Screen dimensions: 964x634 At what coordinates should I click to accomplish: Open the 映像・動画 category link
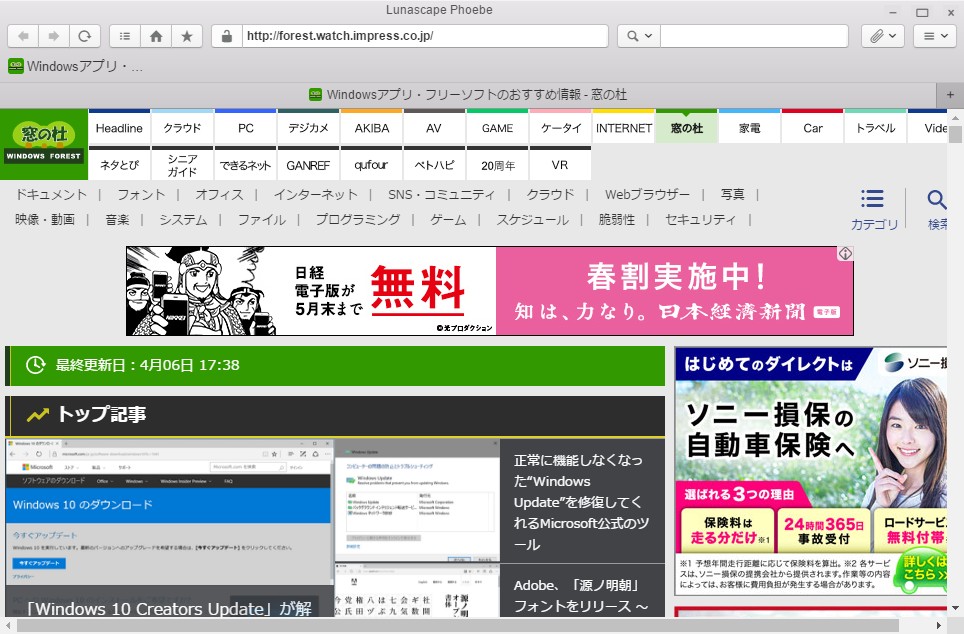pos(45,220)
